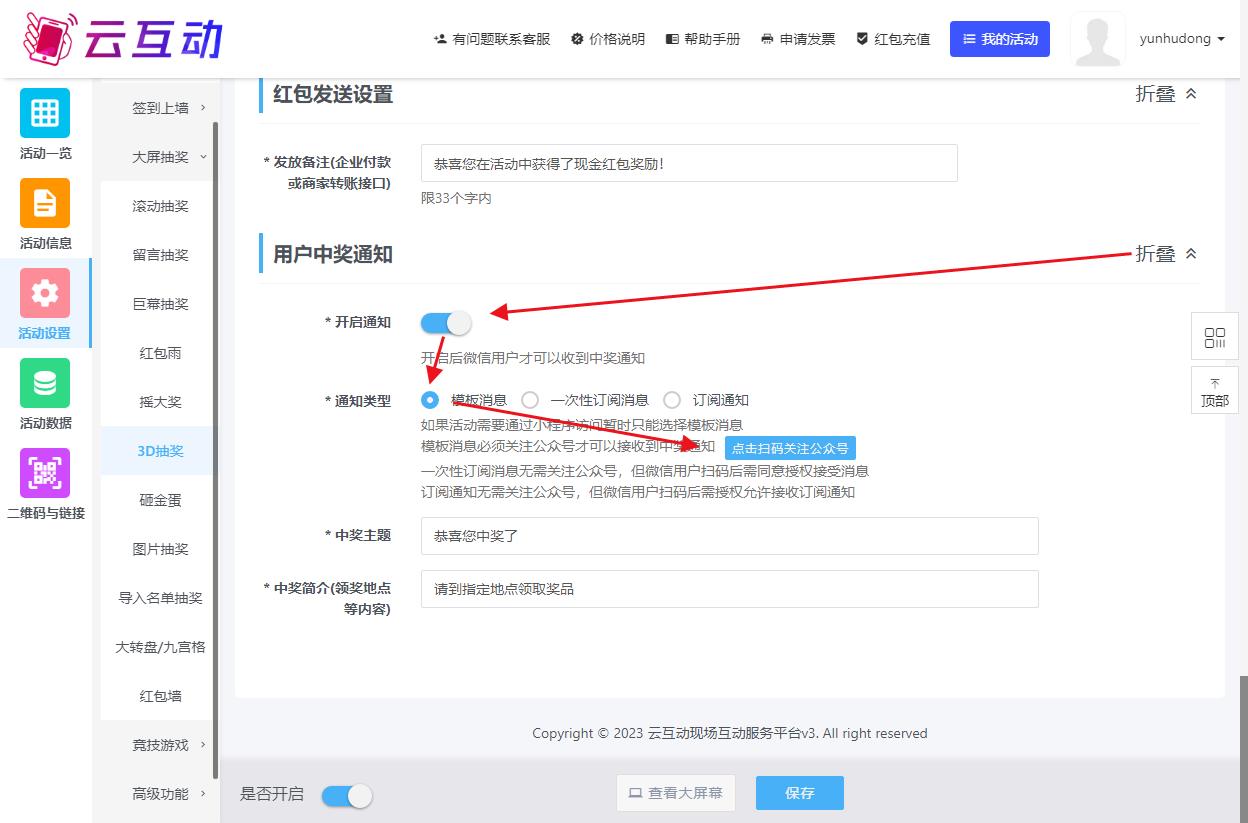Click the 保存 button
The image size is (1248, 823).
799,793
